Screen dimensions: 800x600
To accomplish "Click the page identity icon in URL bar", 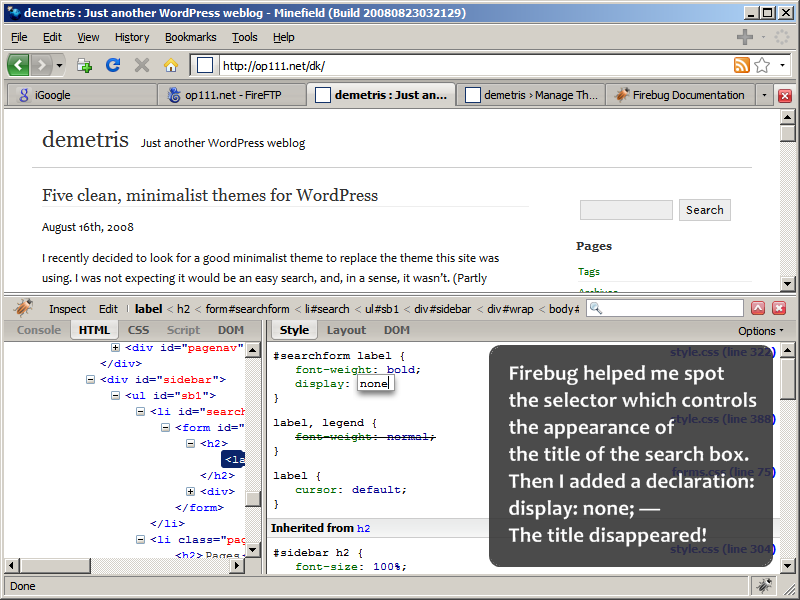I will (205, 65).
